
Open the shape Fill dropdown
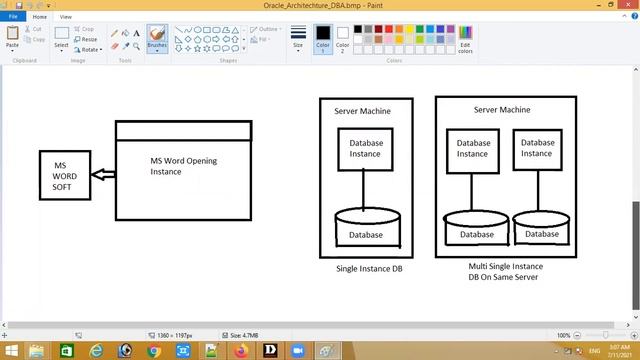tap(260, 40)
